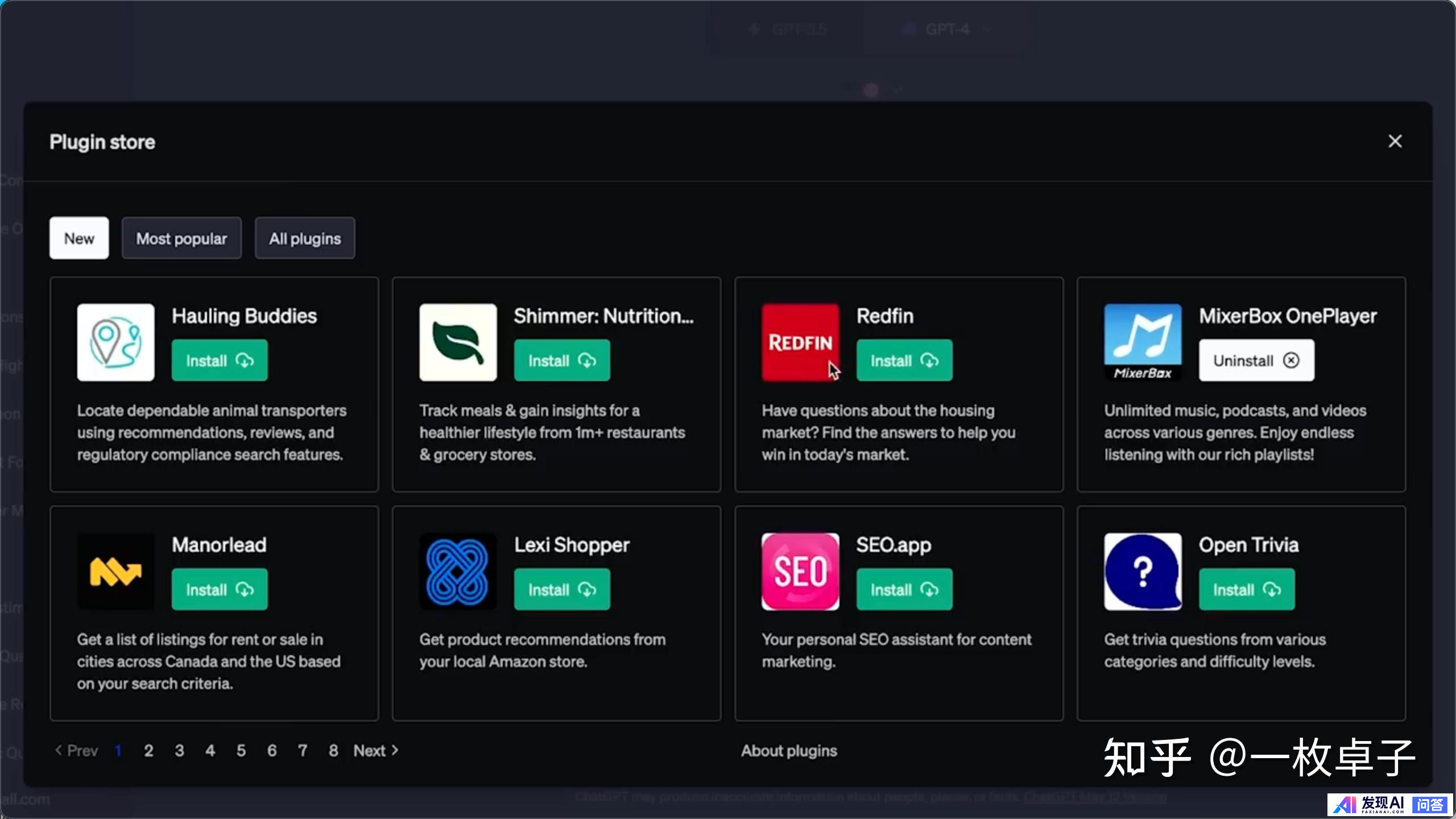The image size is (1456, 819).
Task: Click the Redfin red logo
Action: pyautogui.click(x=800, y=342)
